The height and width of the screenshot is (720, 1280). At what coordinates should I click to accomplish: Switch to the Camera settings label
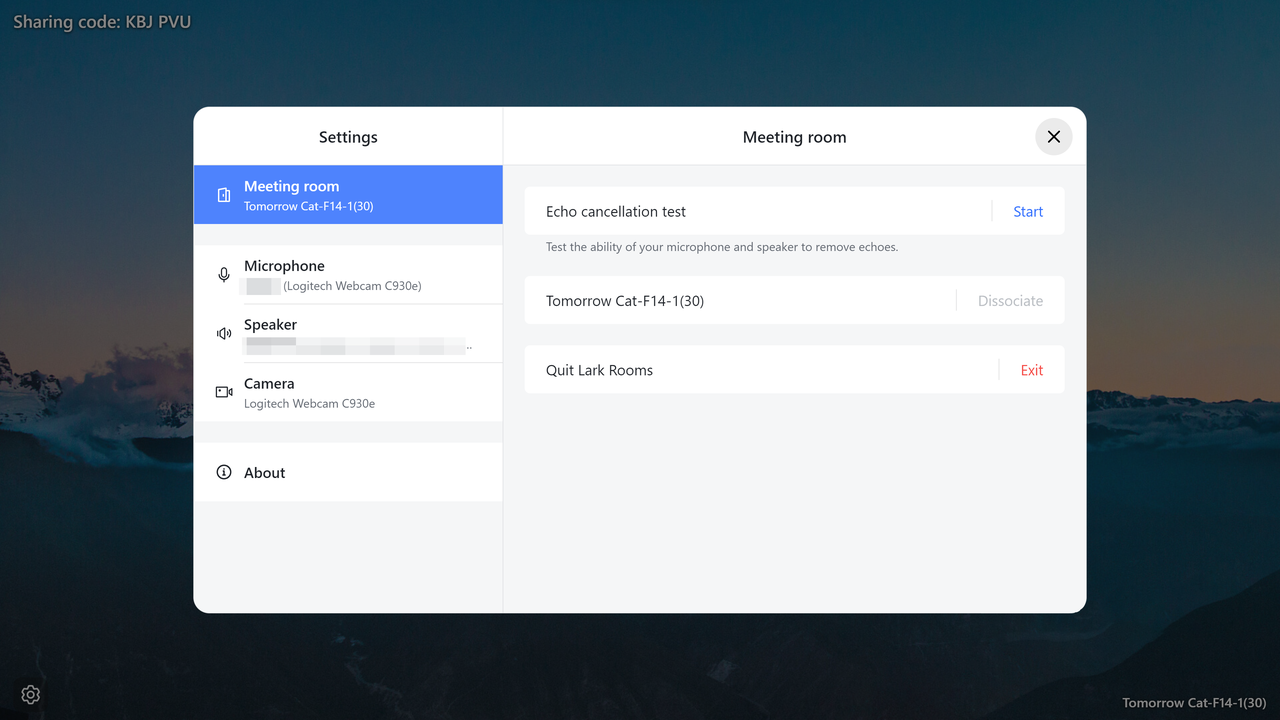[x=269, y=384]
